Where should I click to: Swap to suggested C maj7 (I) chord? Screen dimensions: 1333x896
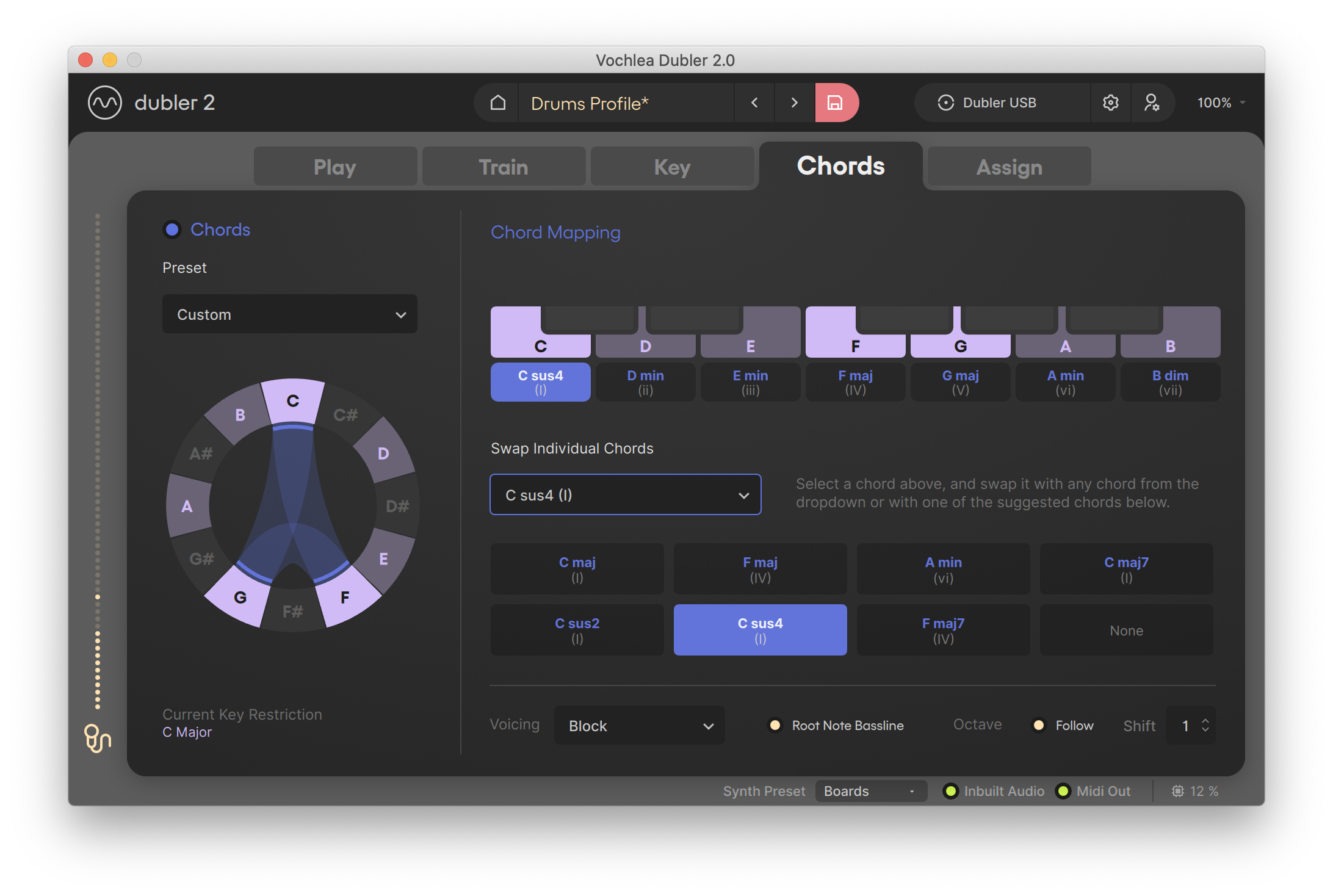click(1126, 569)
